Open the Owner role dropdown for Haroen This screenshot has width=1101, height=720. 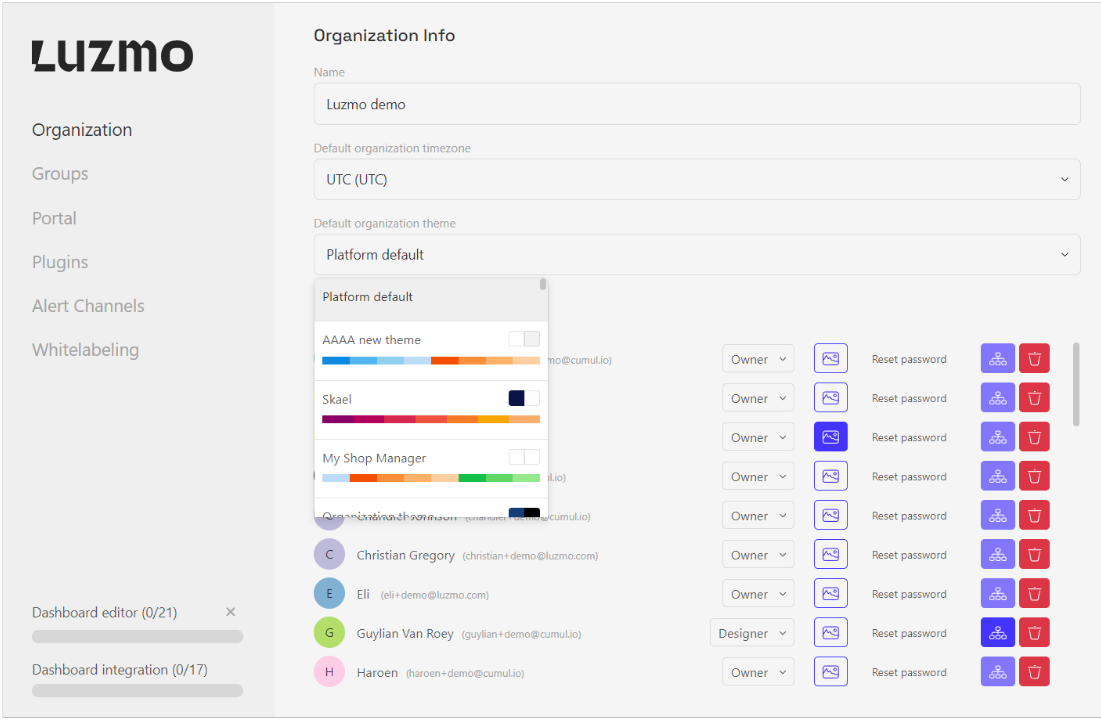[x=758, y=672]
